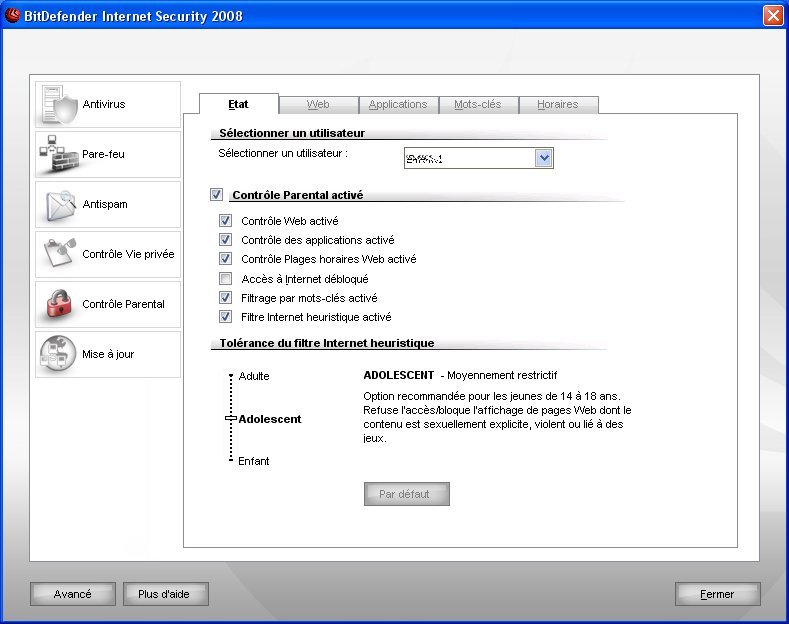Click the Adulte slider label
This screenshot has width=789, height=624.
pos(254,376)
